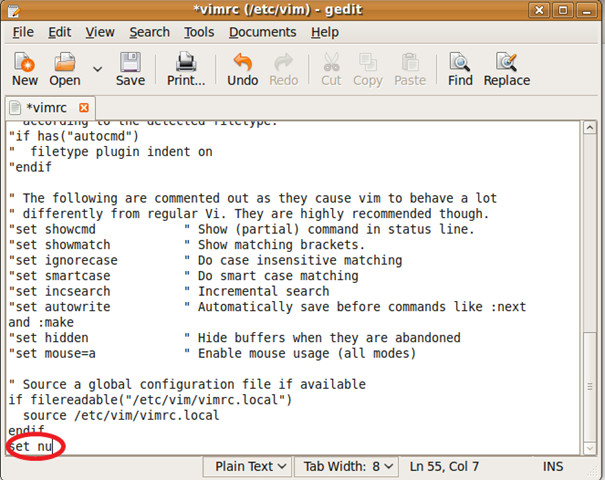The image size is (605, 480).
Task: Click the Copy toolbar icon
Action: tap(368, 62)
